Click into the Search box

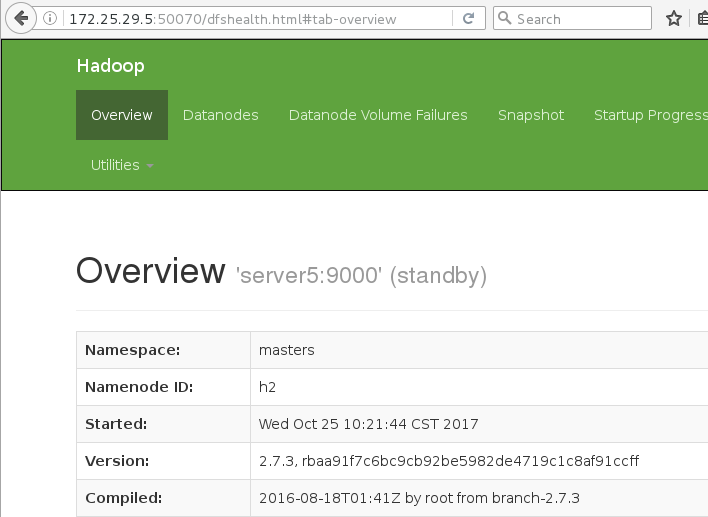tap(572, 19)
